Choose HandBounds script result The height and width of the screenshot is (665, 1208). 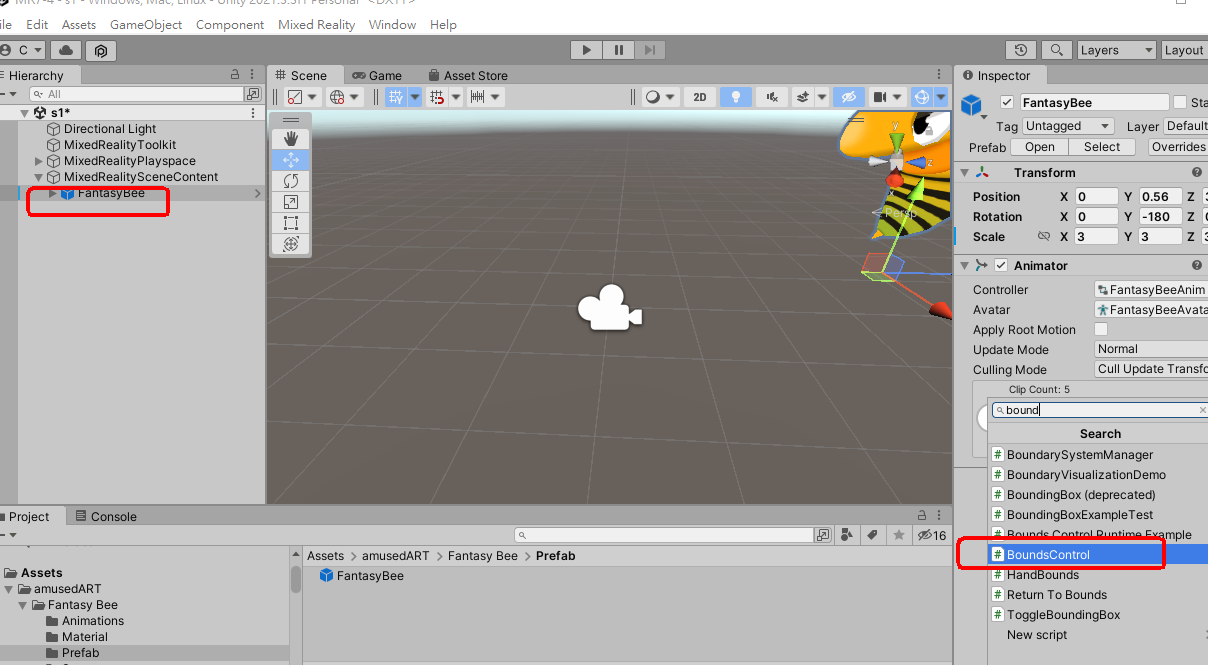tap(1097, 574)
